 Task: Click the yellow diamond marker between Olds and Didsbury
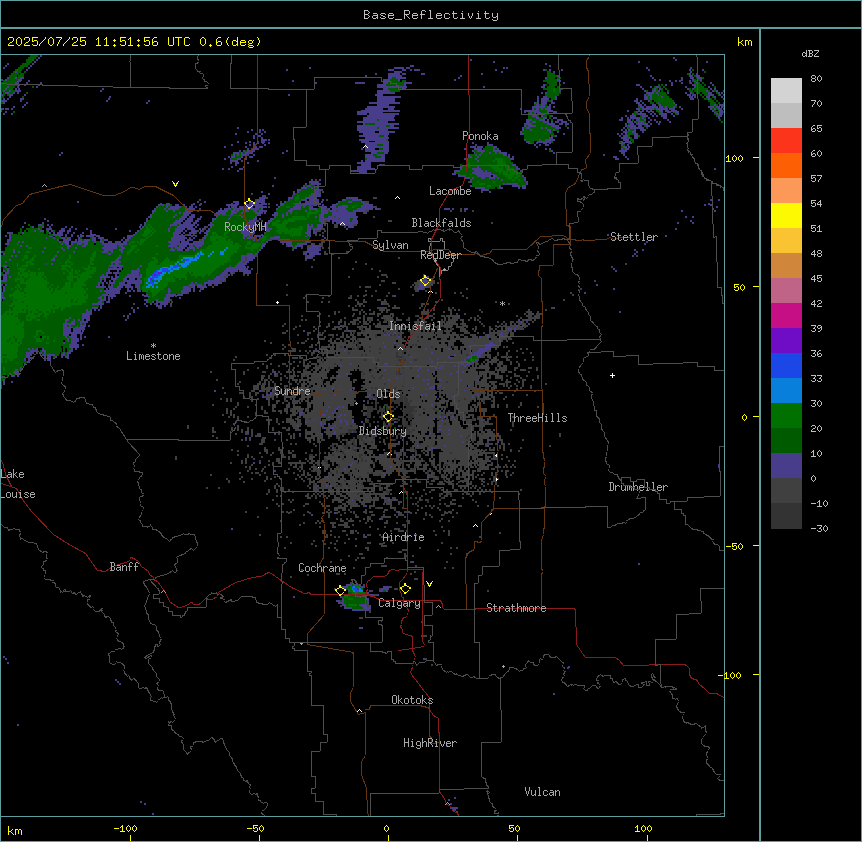pyautogui.click(x=388, y=417)
